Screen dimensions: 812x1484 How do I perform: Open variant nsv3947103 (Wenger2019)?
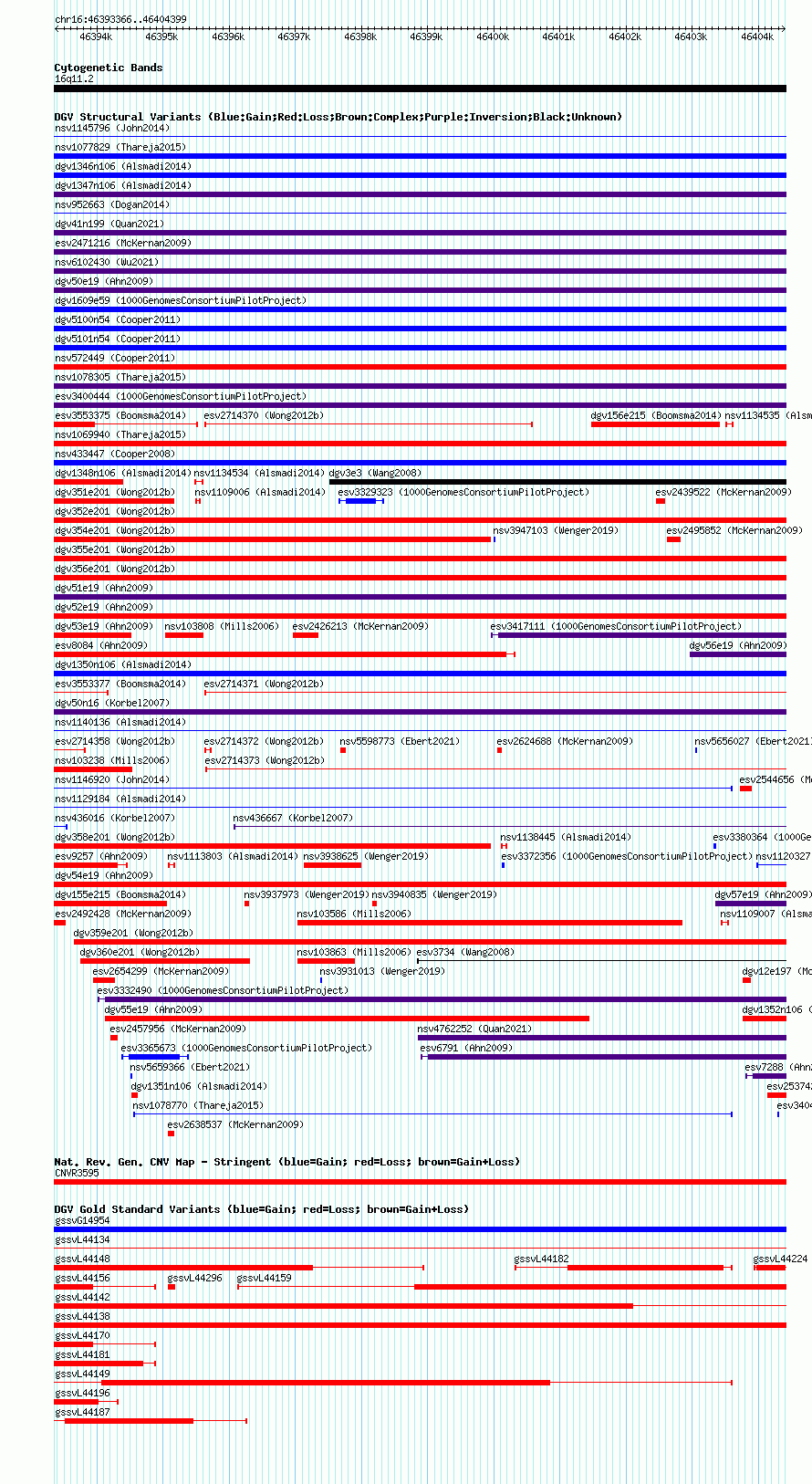pyautogui.click(x=556, y=530)
